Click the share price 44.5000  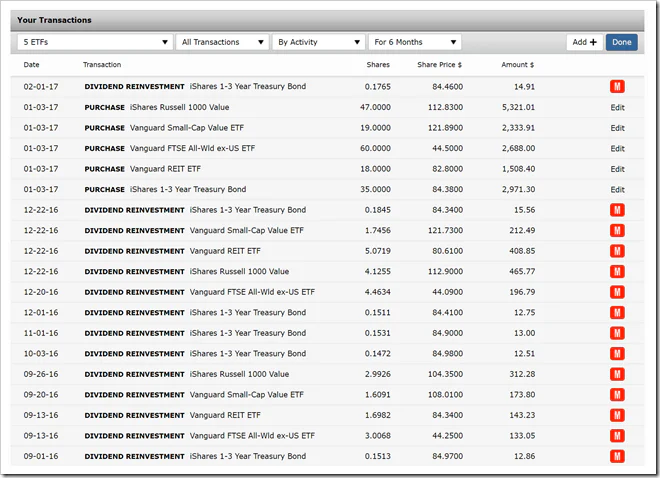click(x=447, y=149)
